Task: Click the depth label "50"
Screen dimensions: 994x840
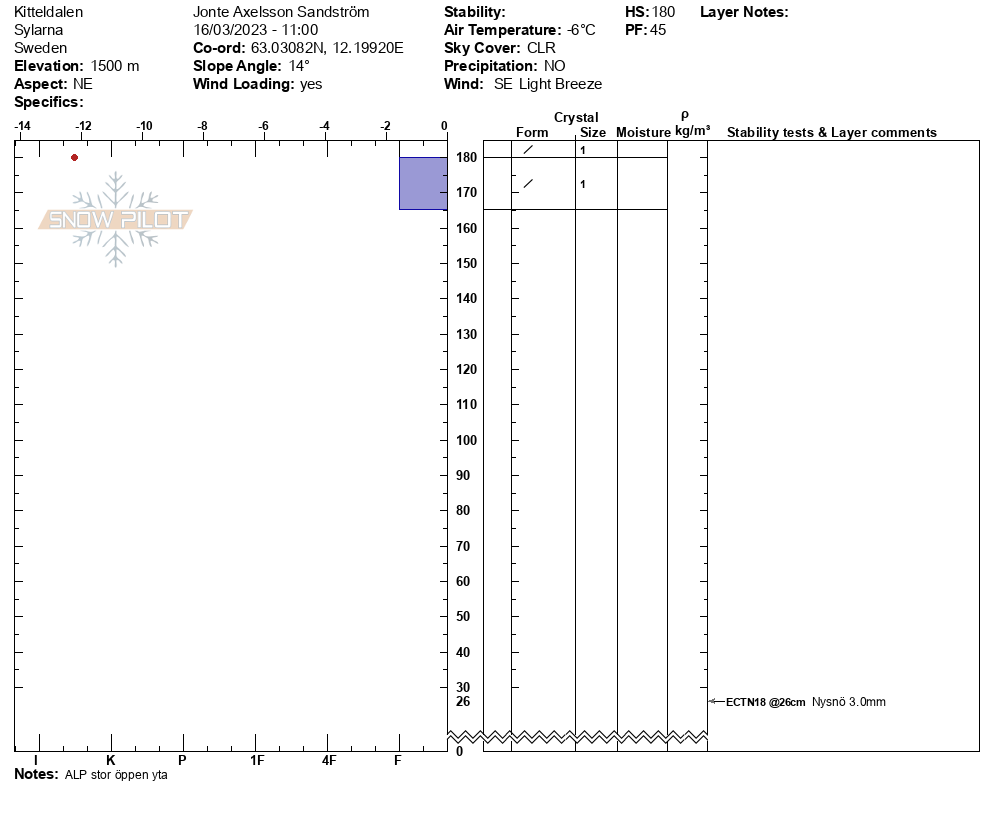Action: [463, 616]
